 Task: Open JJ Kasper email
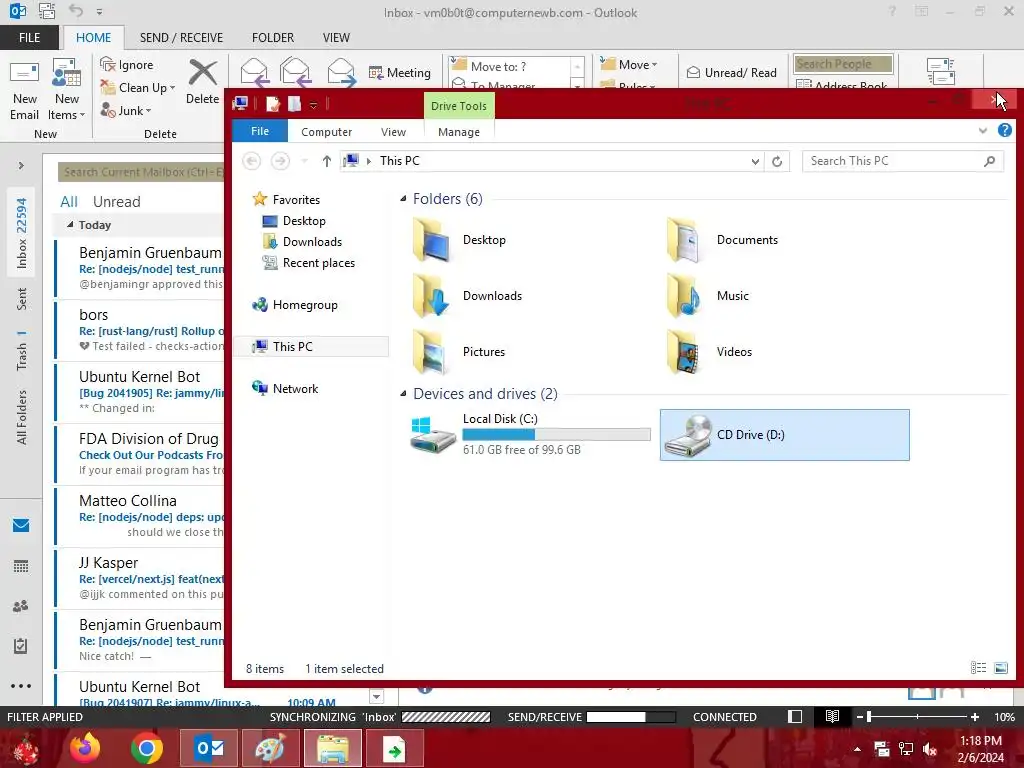coord(140,578)
